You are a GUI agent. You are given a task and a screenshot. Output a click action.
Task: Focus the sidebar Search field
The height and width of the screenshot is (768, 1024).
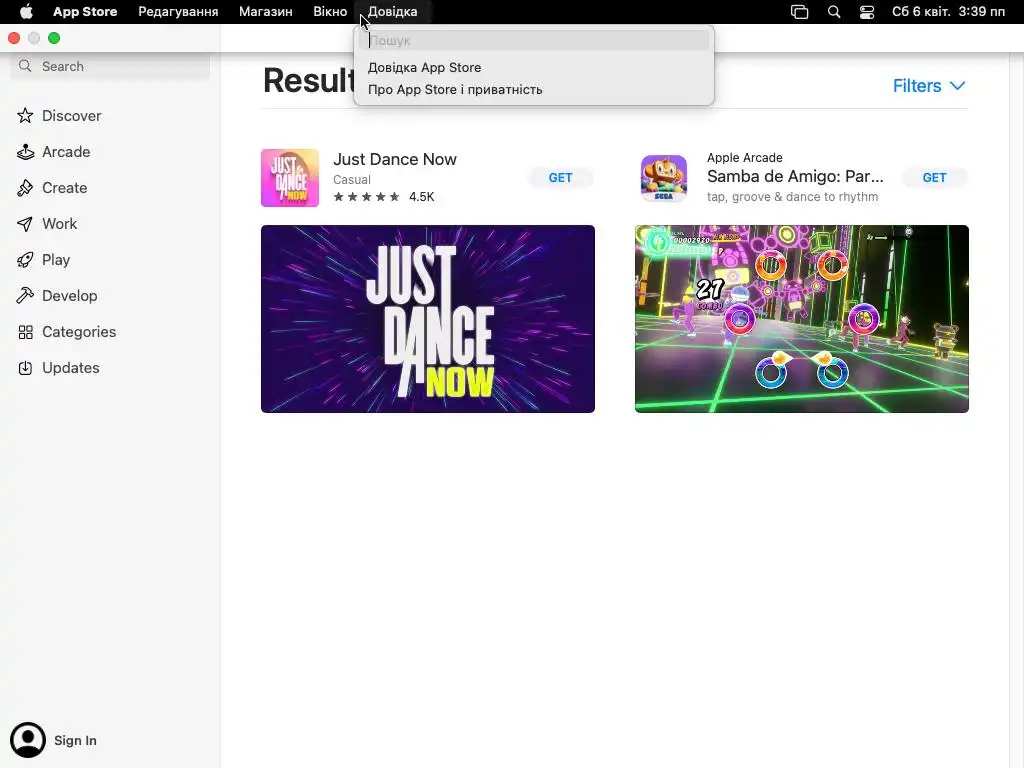pyautogui.click(x=110, y=66)
